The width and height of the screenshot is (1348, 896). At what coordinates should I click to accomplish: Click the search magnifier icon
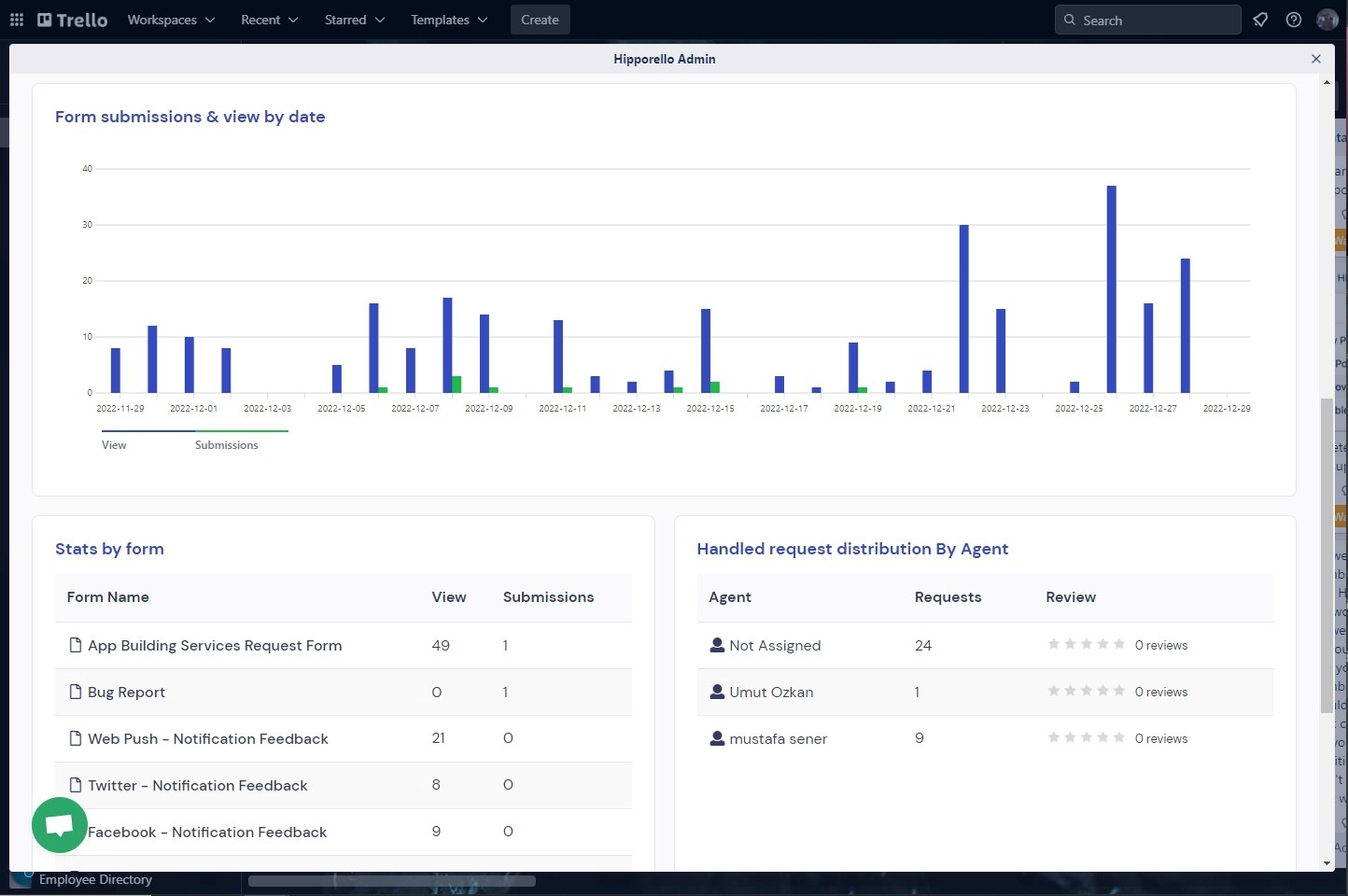pyautogui.click(x=1070, y=20)
